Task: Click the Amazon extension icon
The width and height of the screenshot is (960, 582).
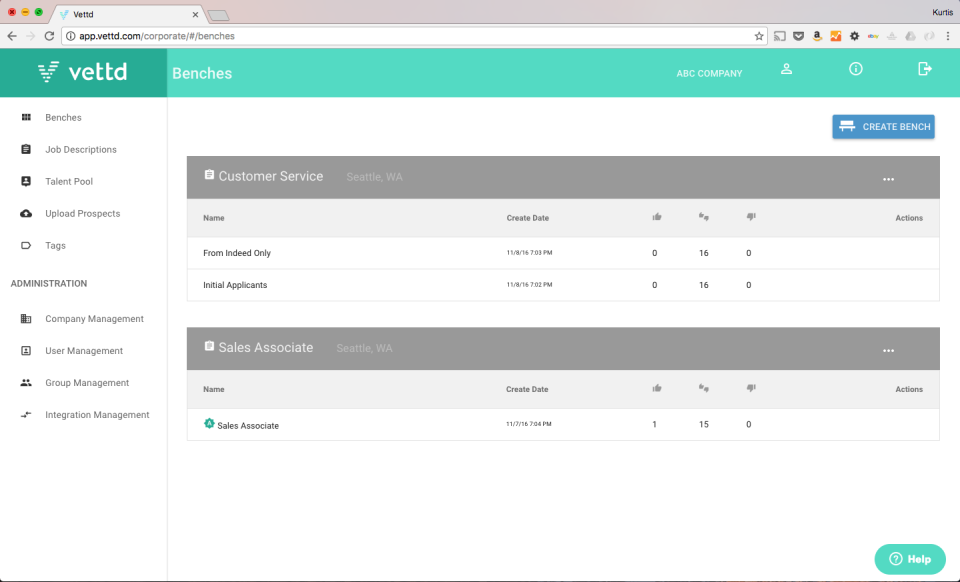Action: (x=817, y=36)
